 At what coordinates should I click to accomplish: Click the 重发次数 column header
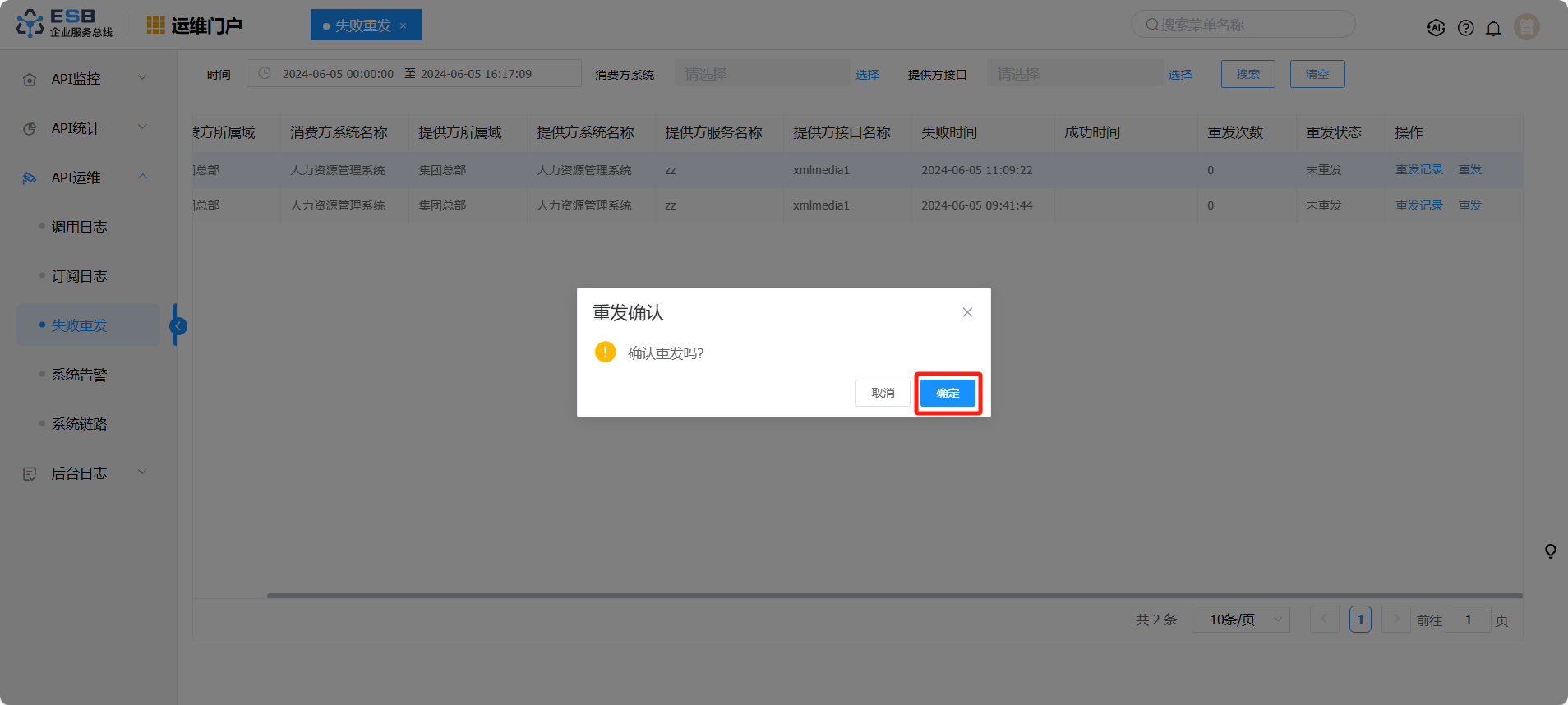point(1235,132)
